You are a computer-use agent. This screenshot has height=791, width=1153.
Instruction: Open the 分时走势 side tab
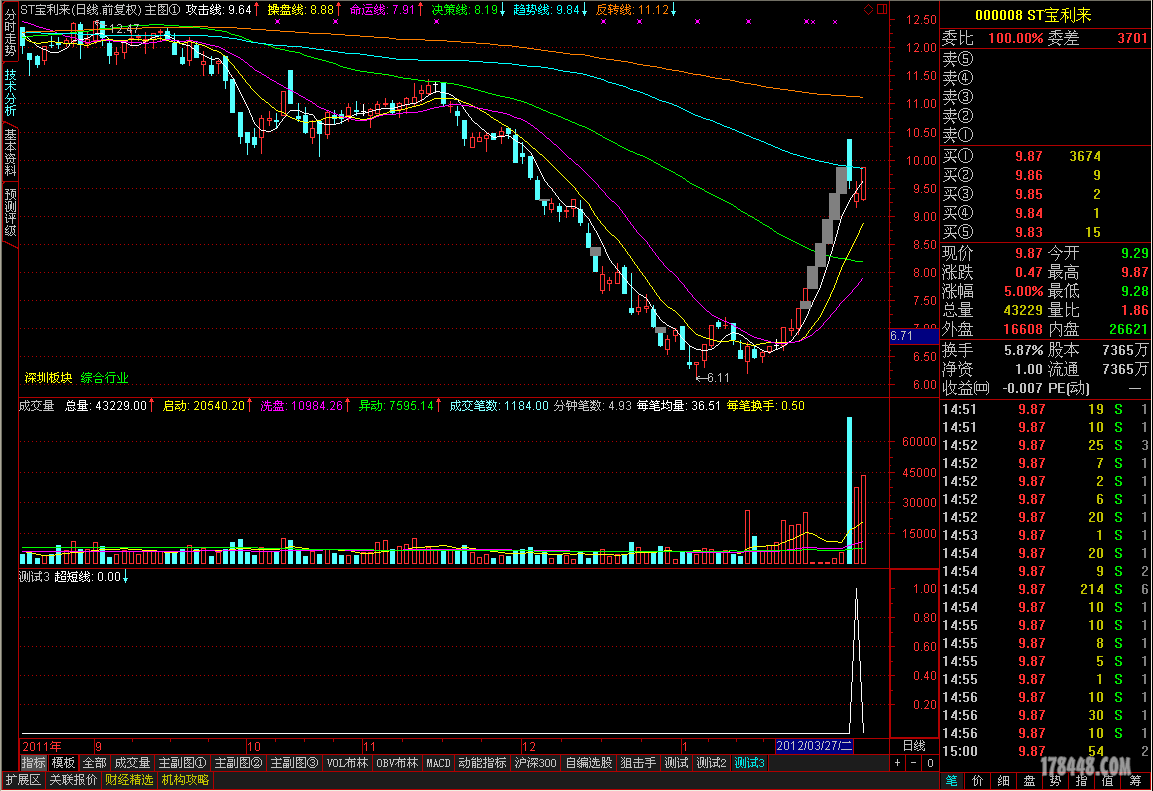pyautogui.click(x=10, y=33)
